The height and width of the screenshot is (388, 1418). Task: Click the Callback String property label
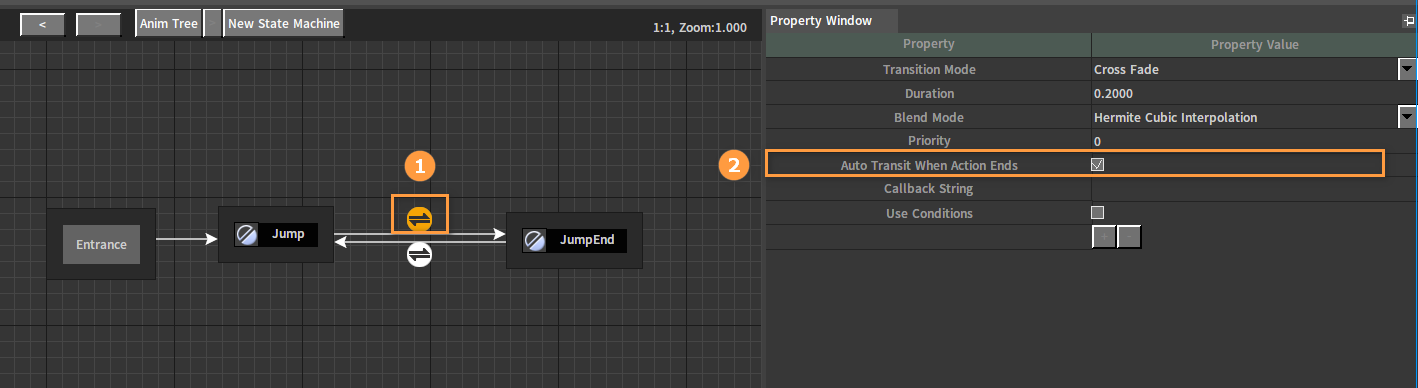point(929,189)
